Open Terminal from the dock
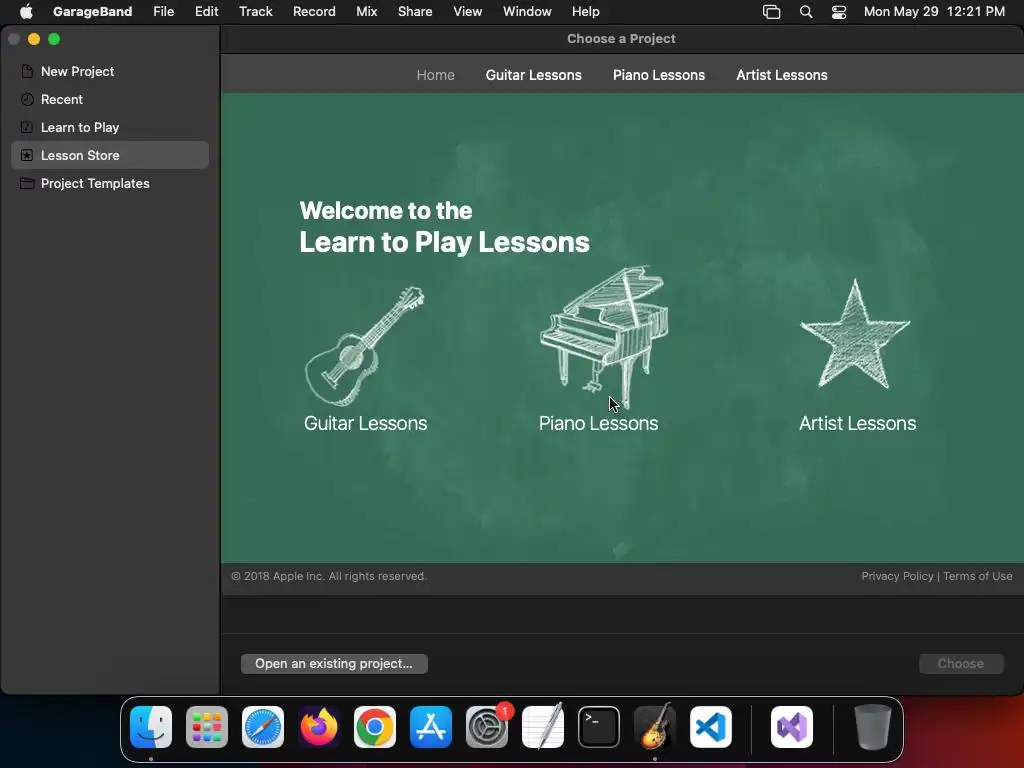 point(599,727)
